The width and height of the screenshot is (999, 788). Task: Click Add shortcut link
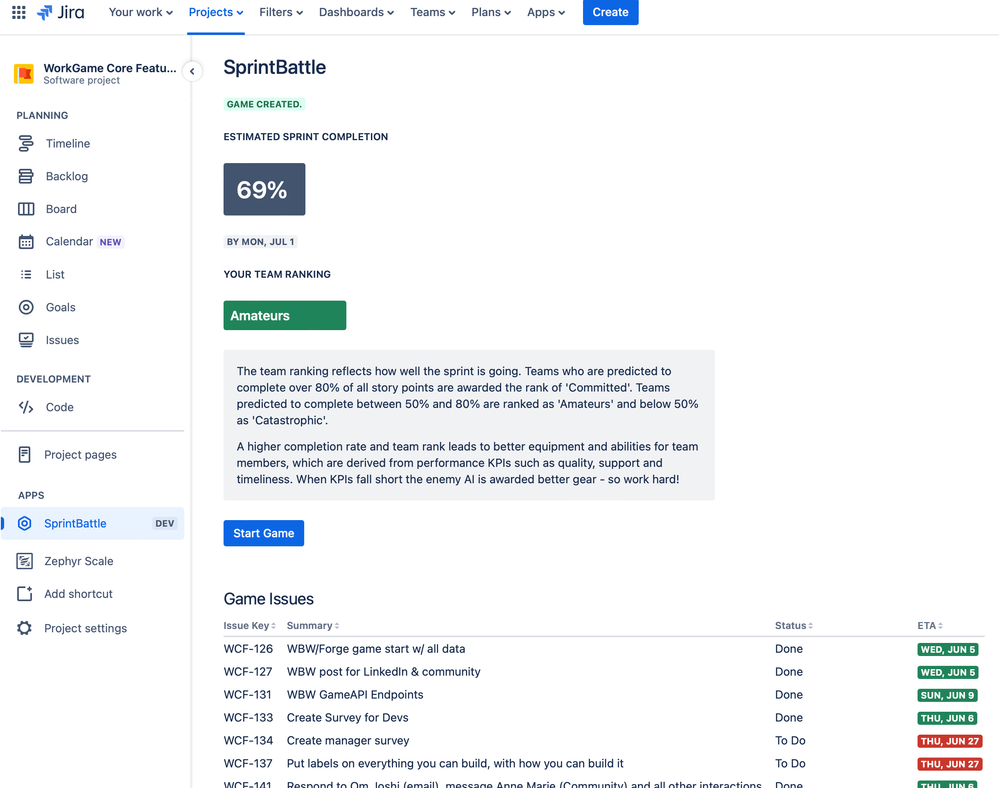[78, 594]
